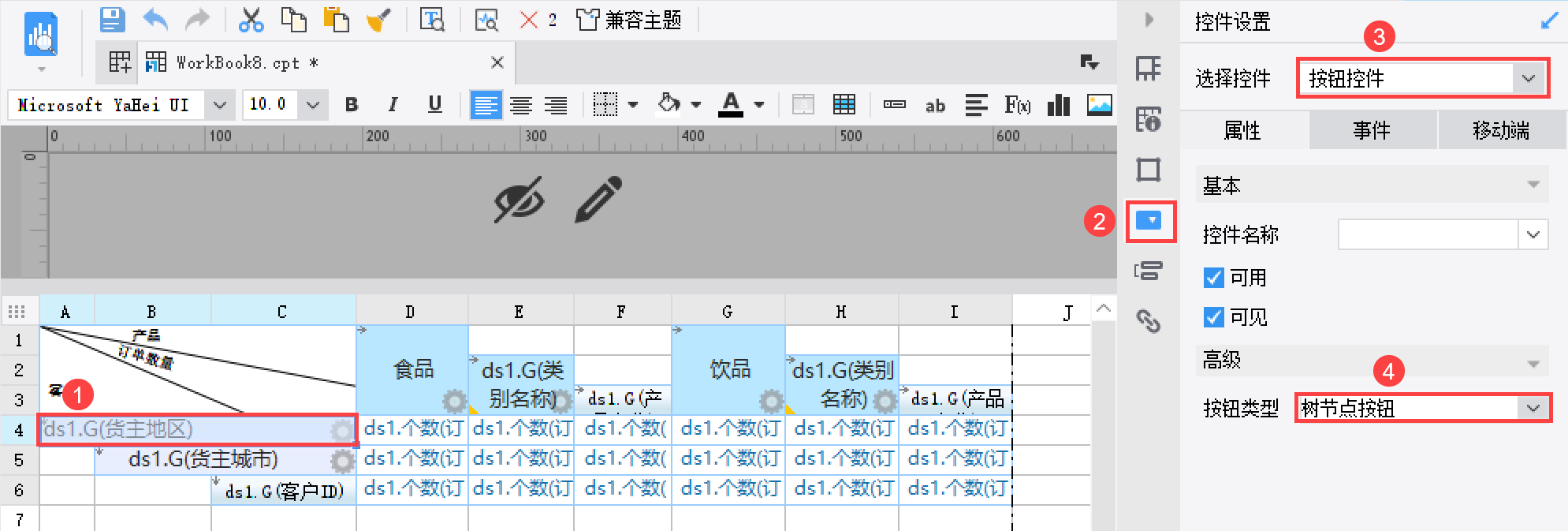
Task: Click the Undo arrow icon
Action: click(155, 20)
